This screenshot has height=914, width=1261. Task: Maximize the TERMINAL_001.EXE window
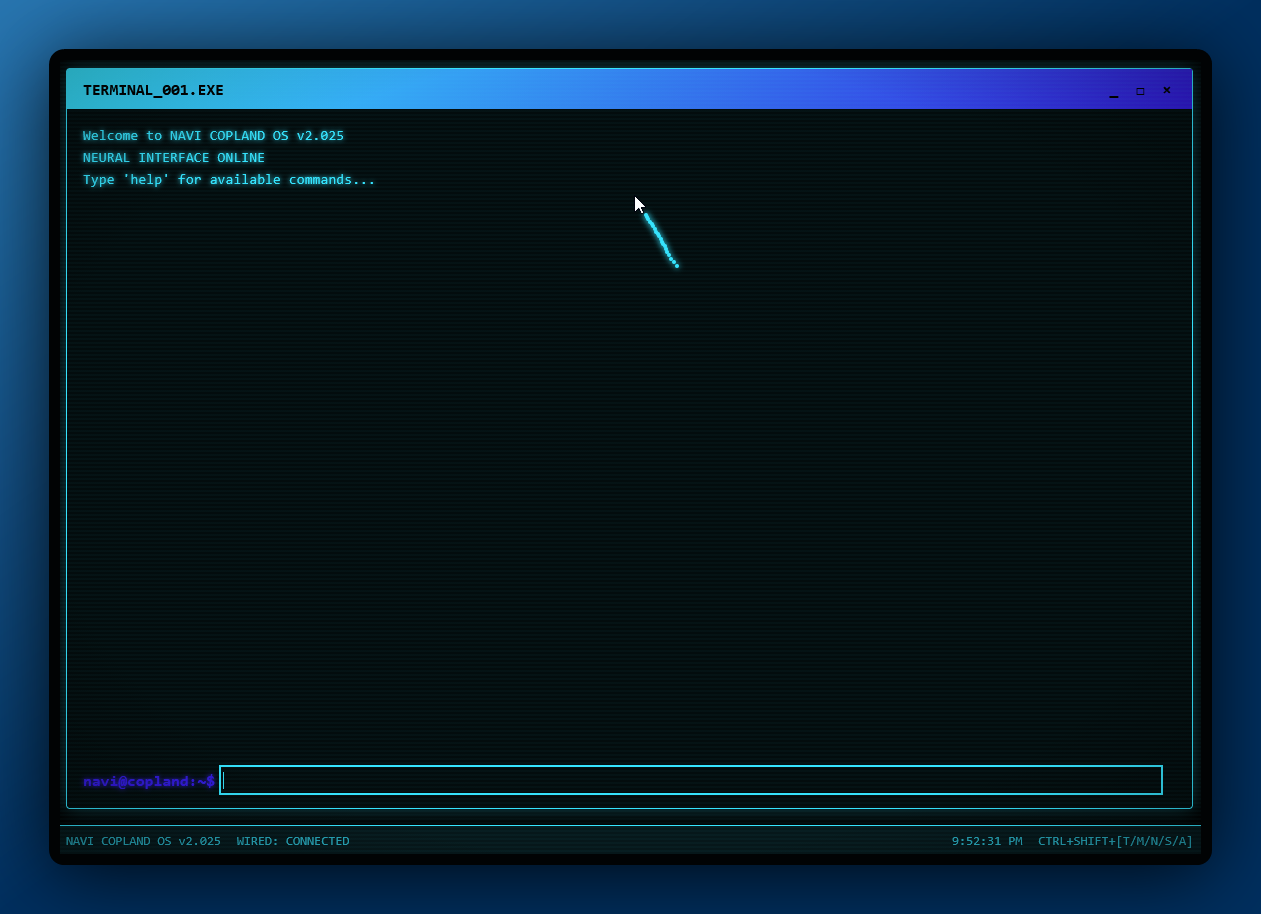(x=1140, y=91)
